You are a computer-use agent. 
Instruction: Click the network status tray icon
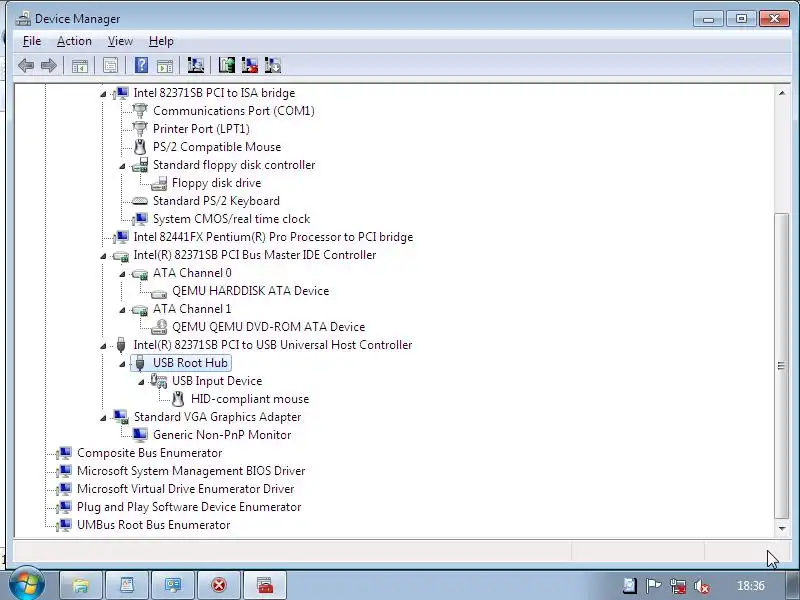click(x=678, y=586)
